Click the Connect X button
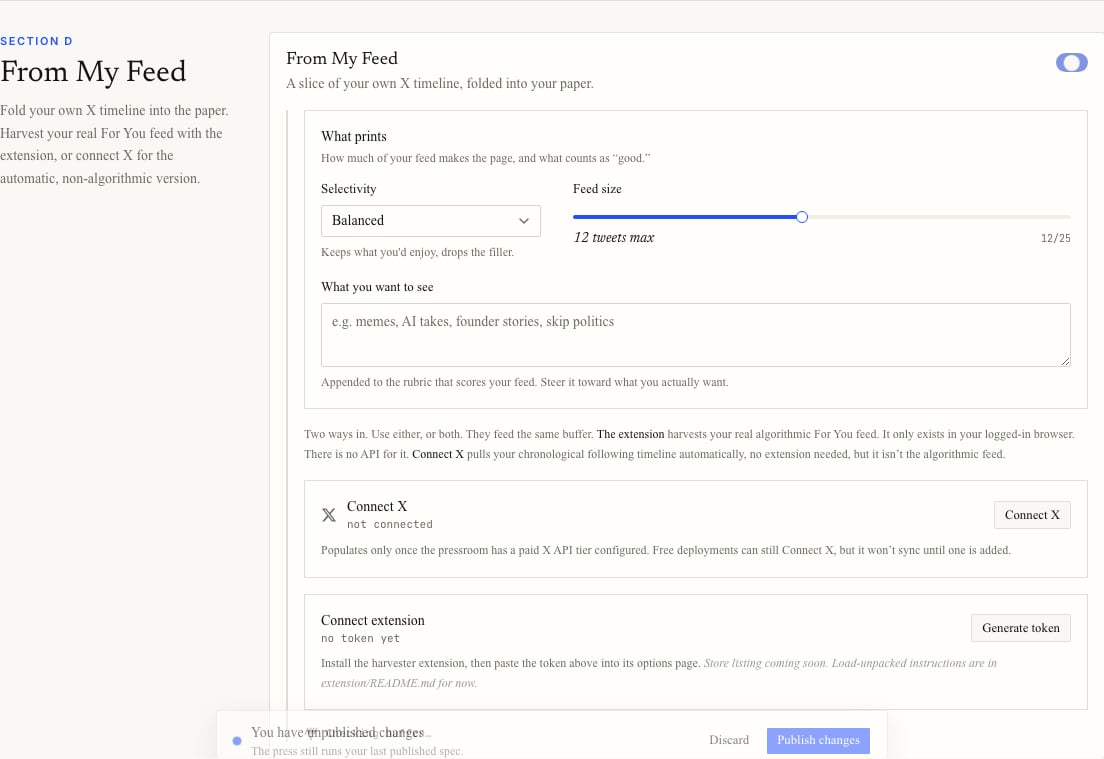The width and height of the screenshot is (1104, 759). coord(1031,515)
